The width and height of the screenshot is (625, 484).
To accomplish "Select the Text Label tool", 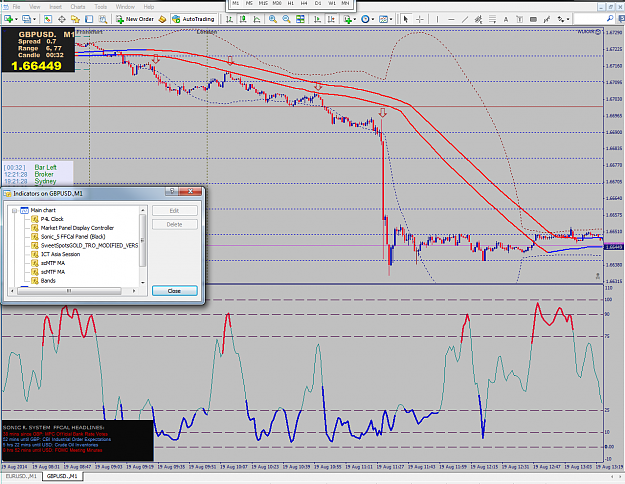I will point(519,19).
